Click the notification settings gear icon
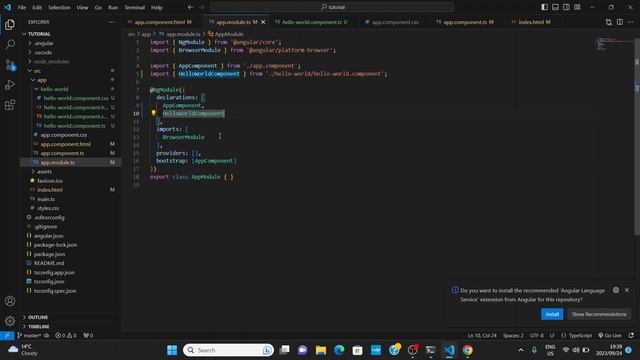The height and width of the screenshot is (360, 640). tap(616, 290)
